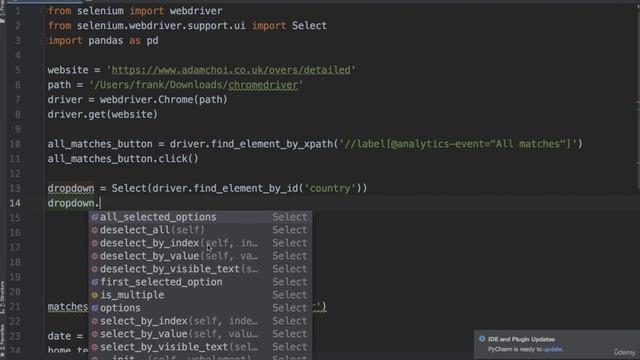Click the method icon beside select_by_index
640x360 pixels.
pyautogui.click(x=95, y=321)
